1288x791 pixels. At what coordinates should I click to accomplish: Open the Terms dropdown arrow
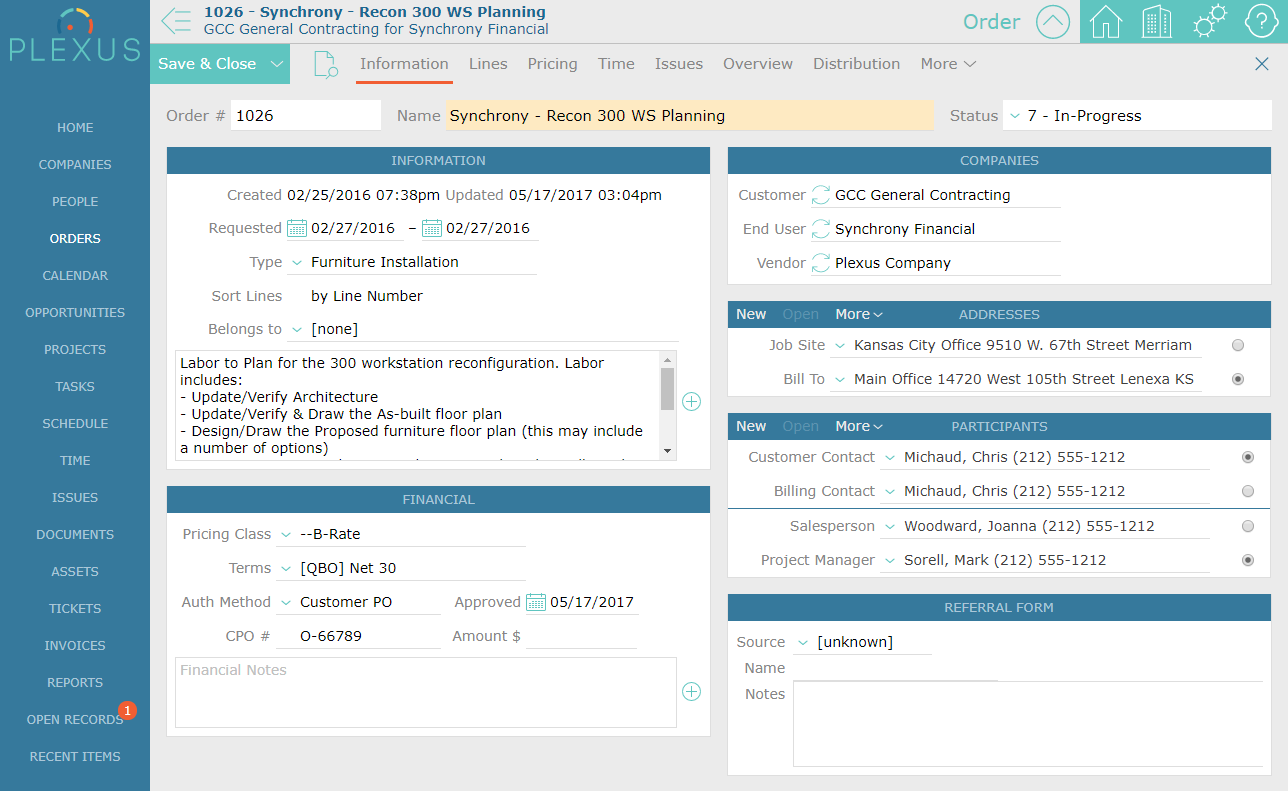point(285,568)
